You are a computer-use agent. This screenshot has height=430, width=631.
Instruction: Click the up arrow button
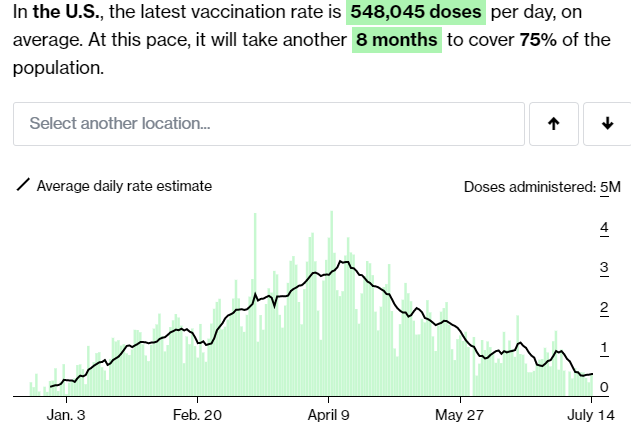(553, 124)
